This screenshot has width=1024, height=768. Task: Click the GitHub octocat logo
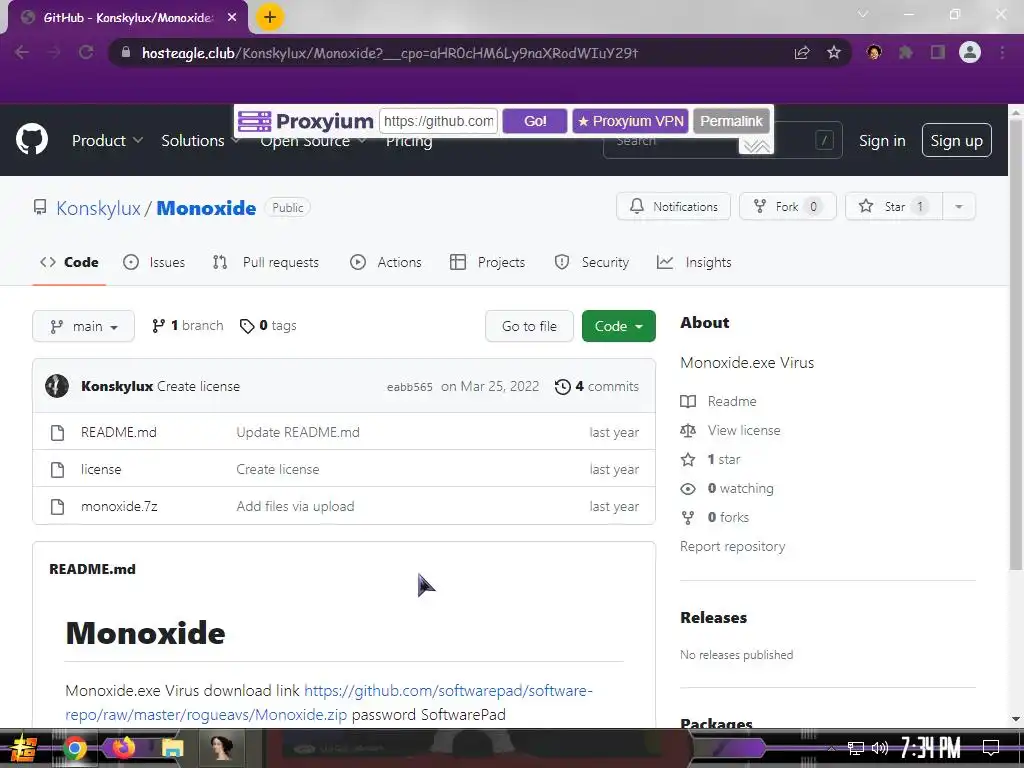(32, 139)
